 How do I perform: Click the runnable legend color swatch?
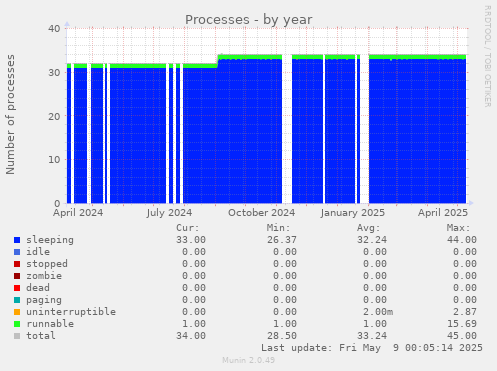17,324
